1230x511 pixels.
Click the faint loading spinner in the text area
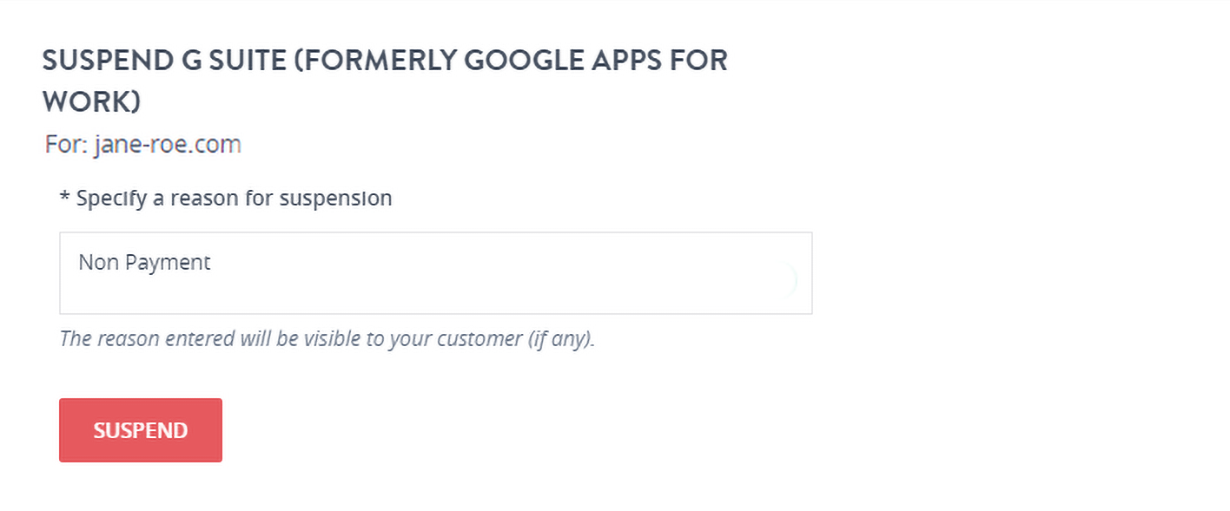(x=788, y=281)
